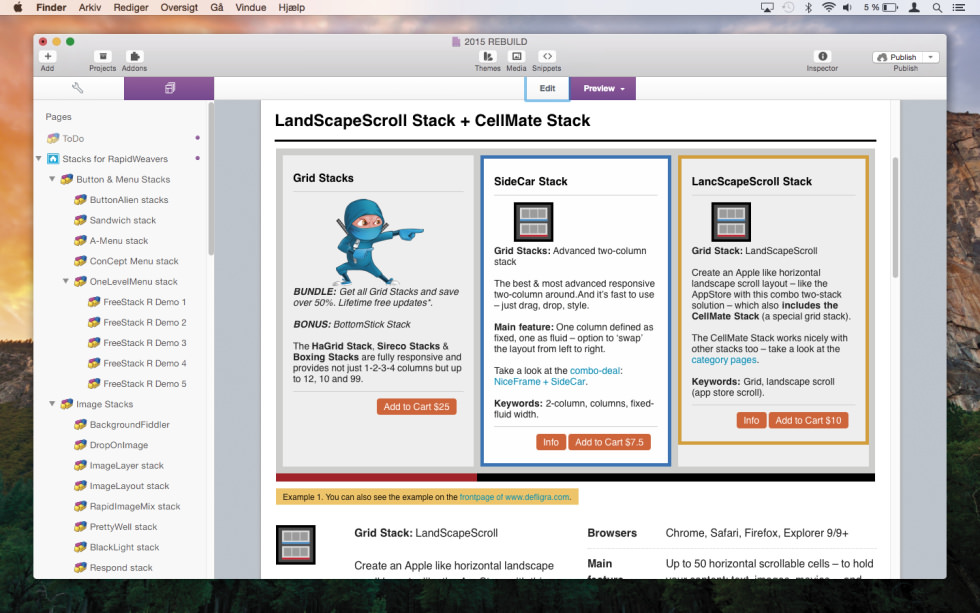Open the Media browser icon
This screenshot has width=980, height=613.
click(x=516, y=56)
